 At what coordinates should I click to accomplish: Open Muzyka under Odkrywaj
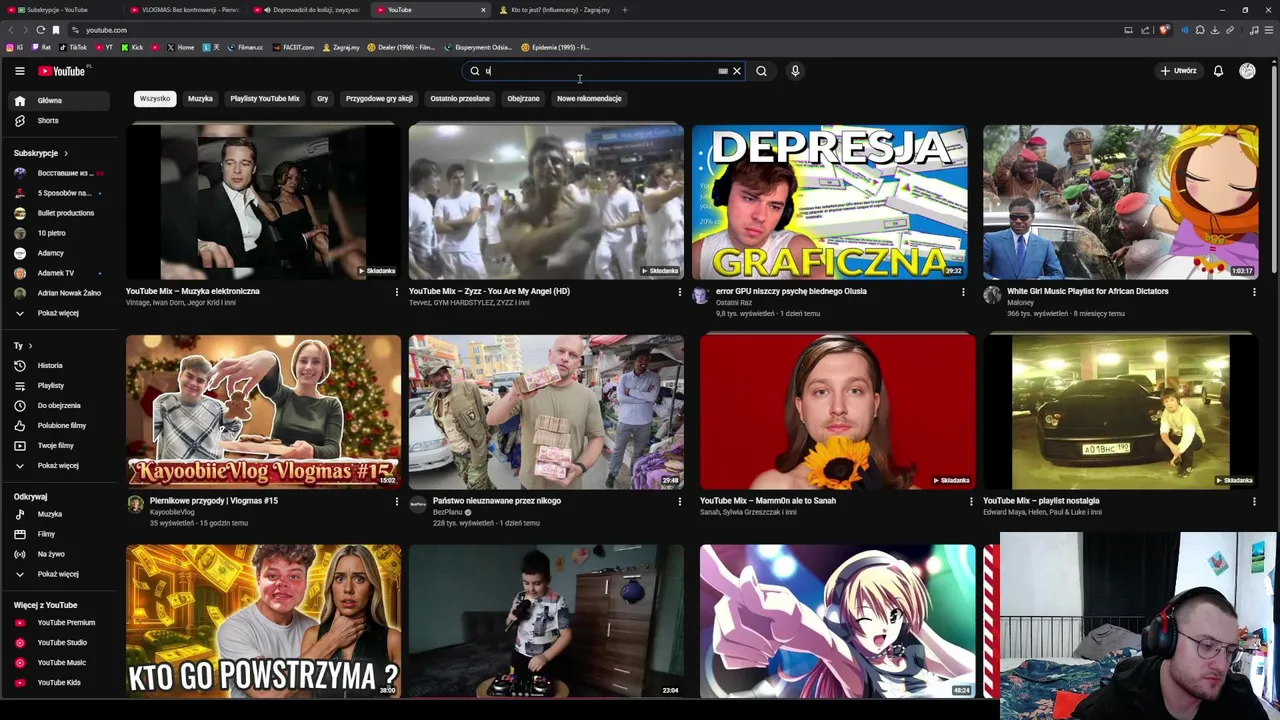[x=60, y=514]
